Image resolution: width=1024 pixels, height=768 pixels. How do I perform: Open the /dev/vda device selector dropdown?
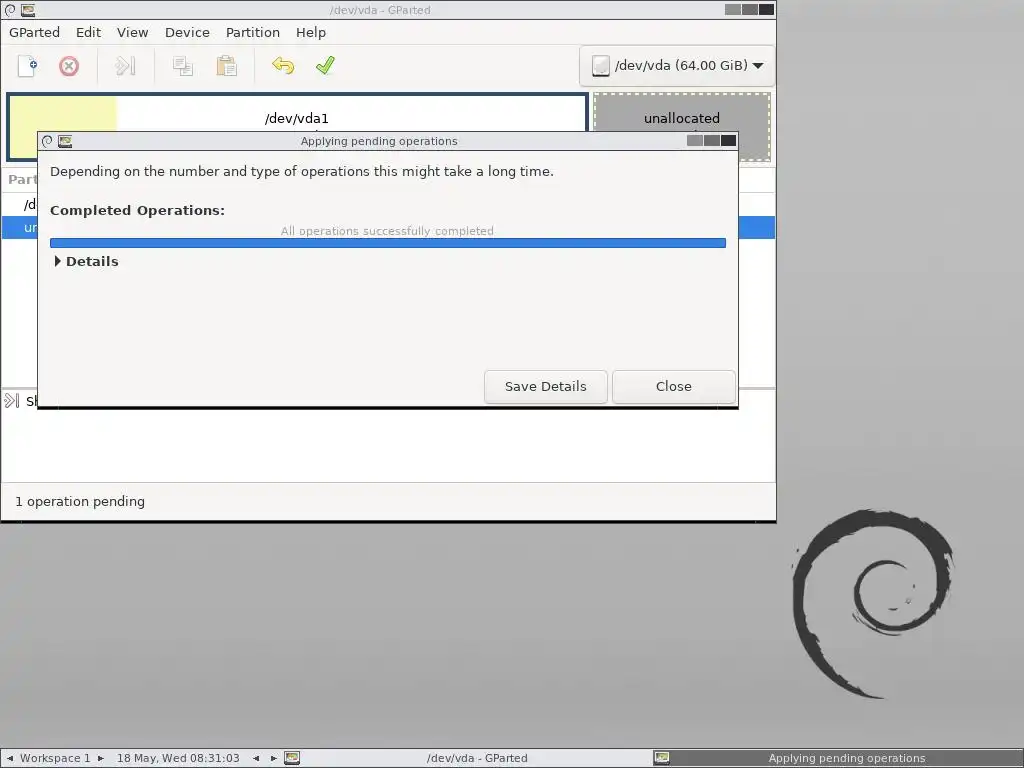point(677,65)
